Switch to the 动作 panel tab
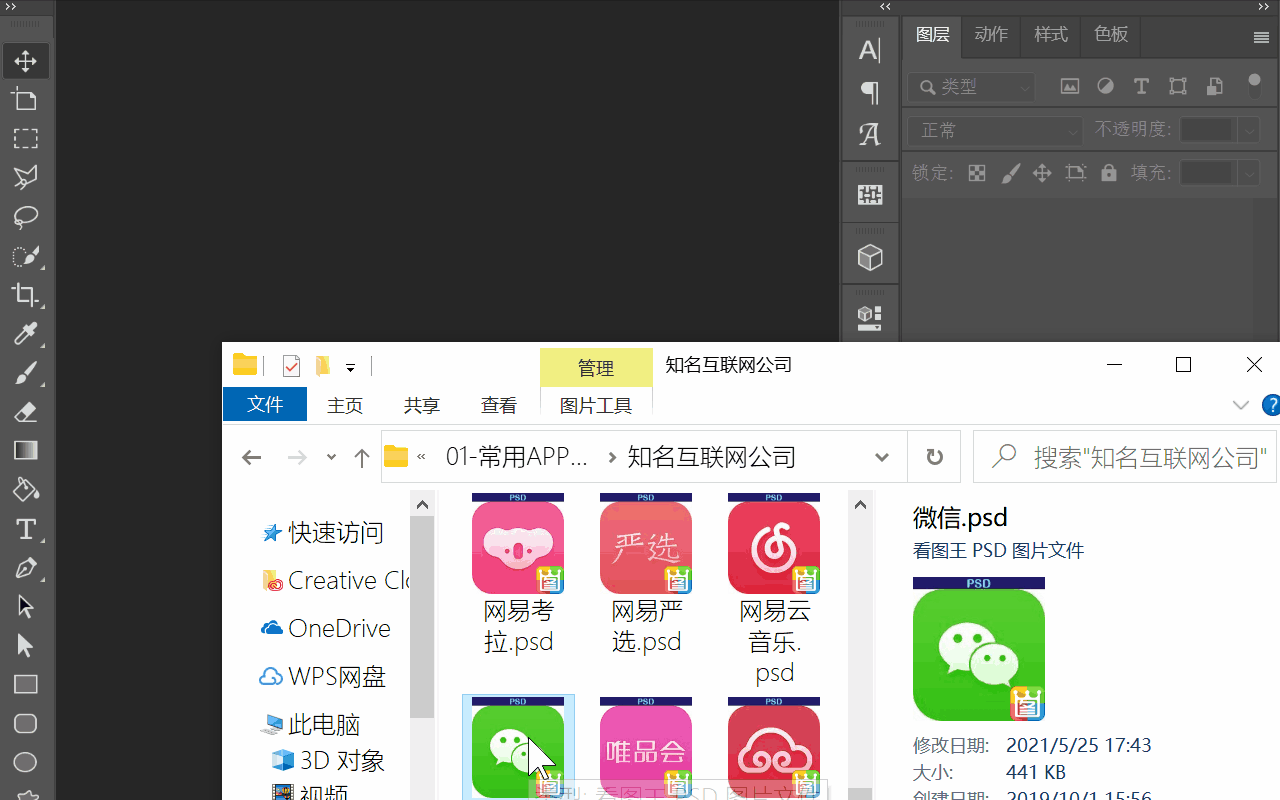The width and height of the screenshot is (1280, 800). tap(991, 35)
